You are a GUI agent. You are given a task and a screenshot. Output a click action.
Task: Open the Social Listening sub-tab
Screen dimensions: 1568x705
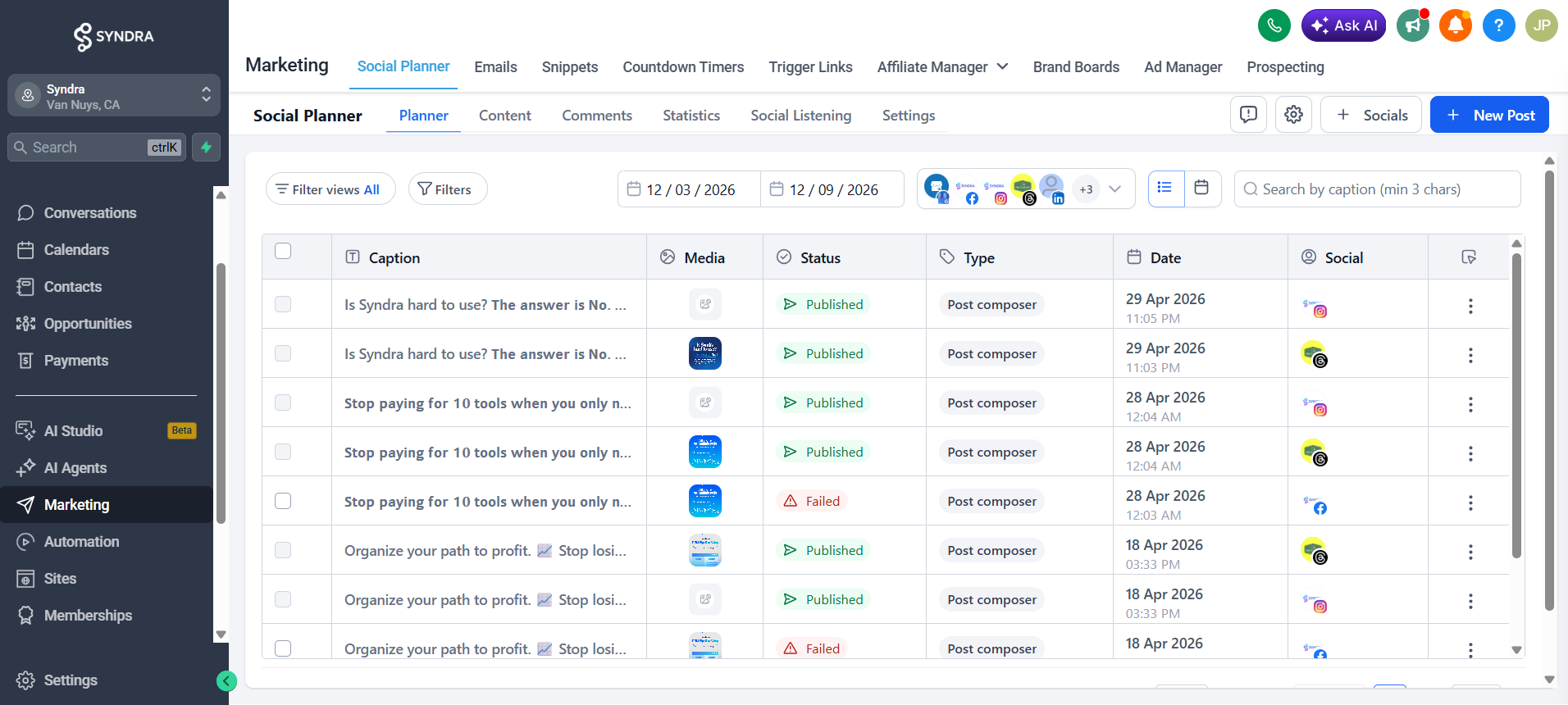tap(801, 116)
